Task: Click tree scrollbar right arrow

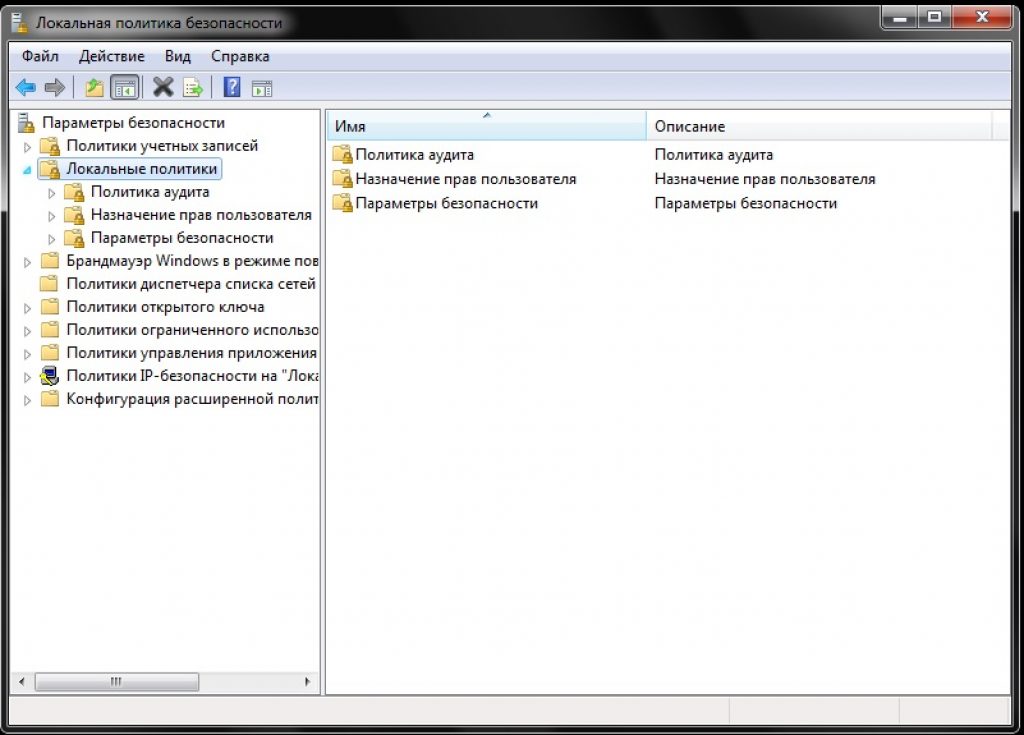Action: tap(307, 682)
